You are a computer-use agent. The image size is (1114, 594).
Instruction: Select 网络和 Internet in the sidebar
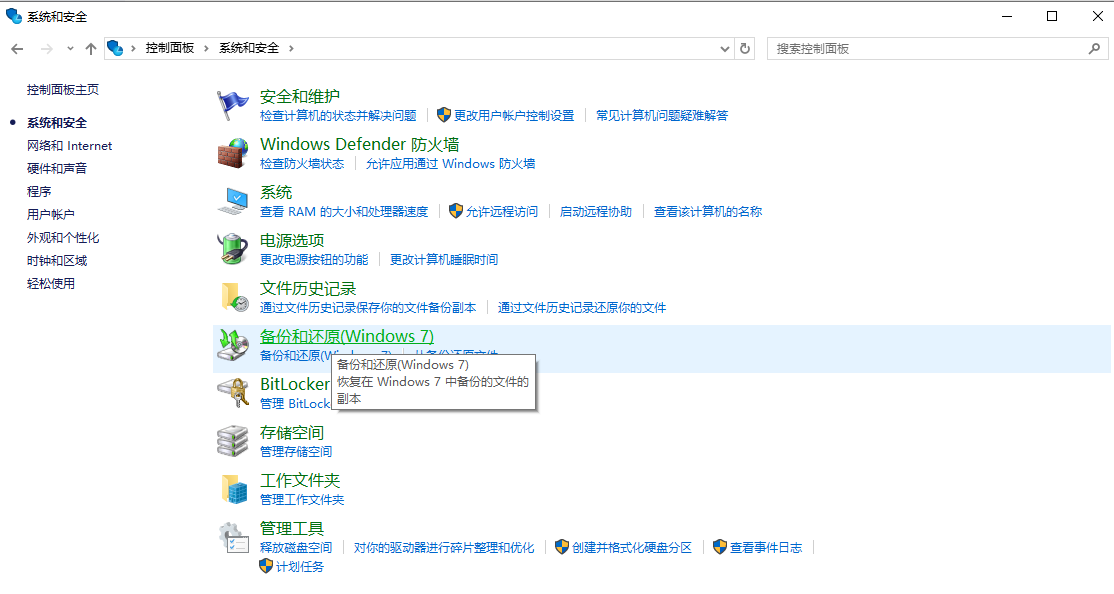click(69, 144)
